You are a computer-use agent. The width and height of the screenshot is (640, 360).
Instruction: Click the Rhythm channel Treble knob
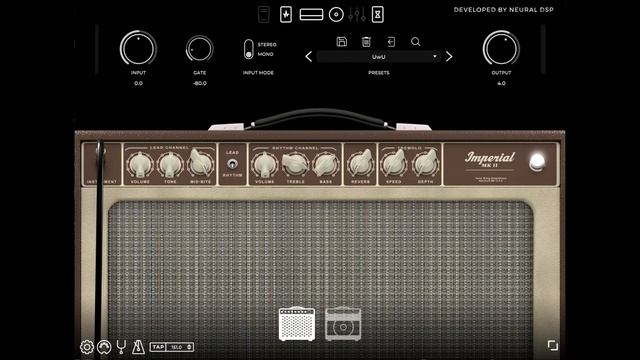pos(295,164)
